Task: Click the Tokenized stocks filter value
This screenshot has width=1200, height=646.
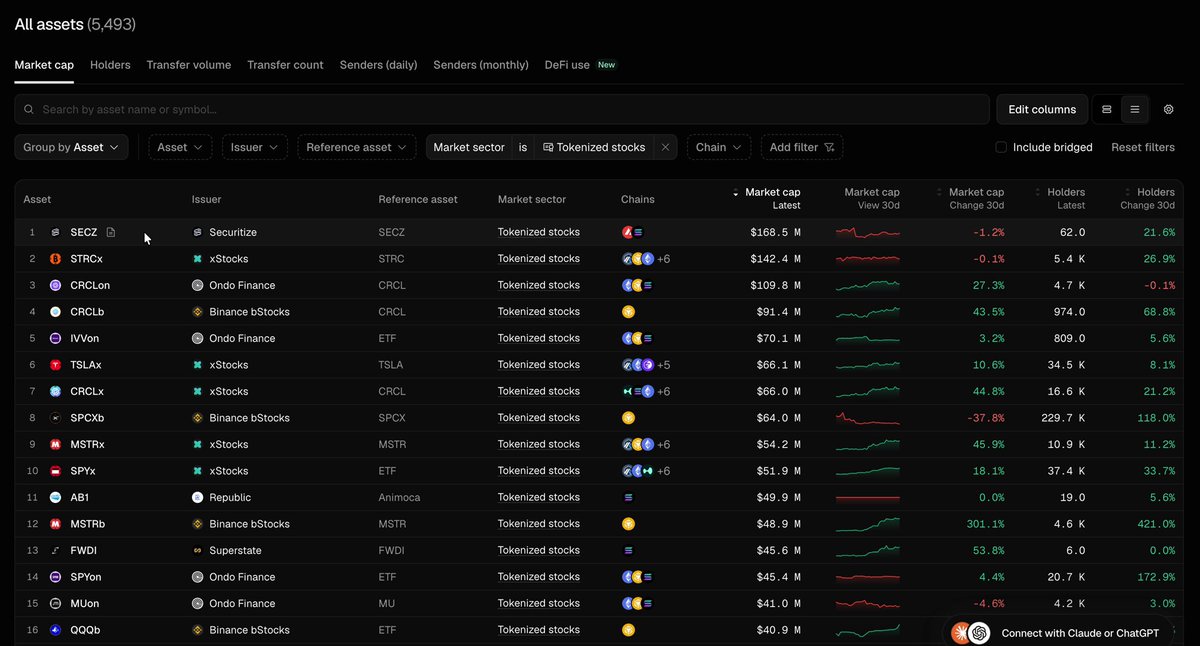Action: pyautogui.click(x=594, y=147)
